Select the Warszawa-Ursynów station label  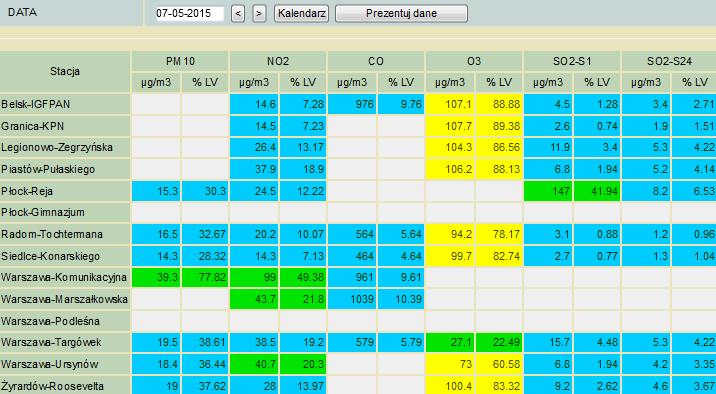point(65,364)
